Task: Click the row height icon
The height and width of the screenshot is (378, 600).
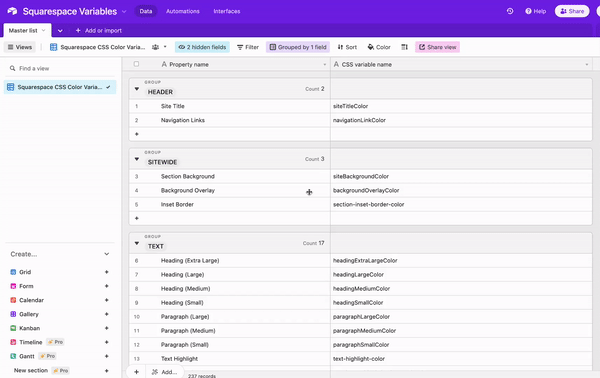Action: [404, 47]
